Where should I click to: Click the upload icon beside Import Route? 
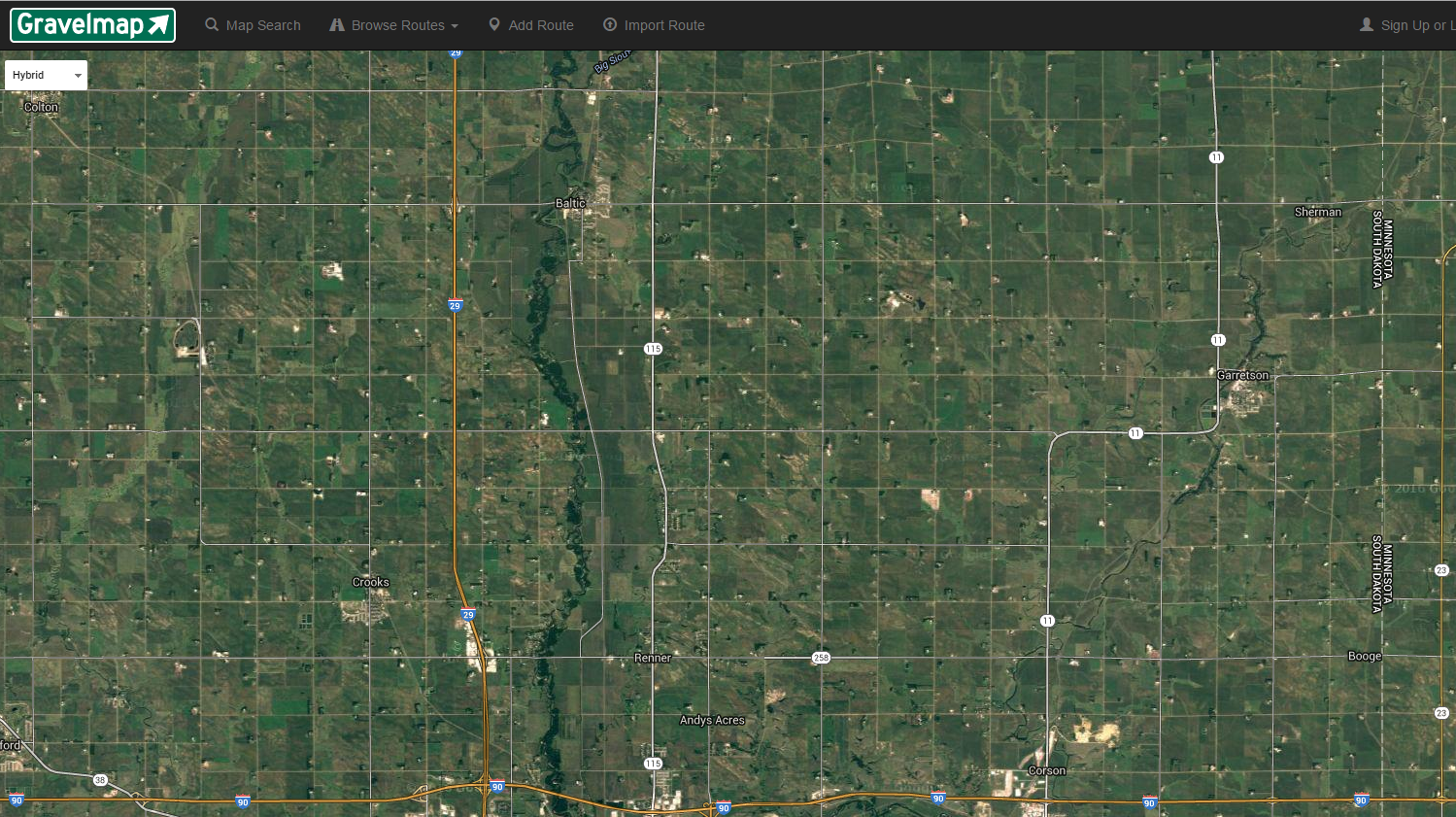coord(610,24)
